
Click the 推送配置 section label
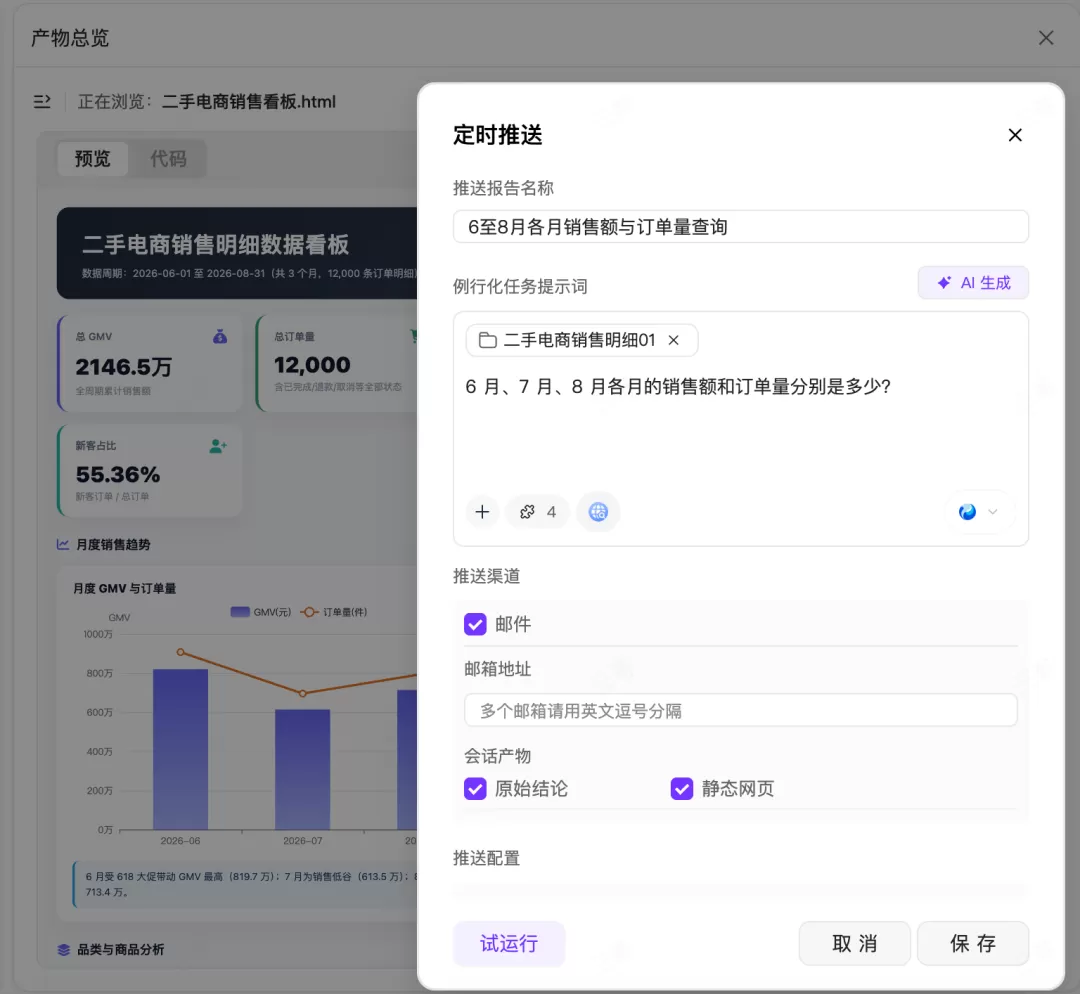(486, 858)
